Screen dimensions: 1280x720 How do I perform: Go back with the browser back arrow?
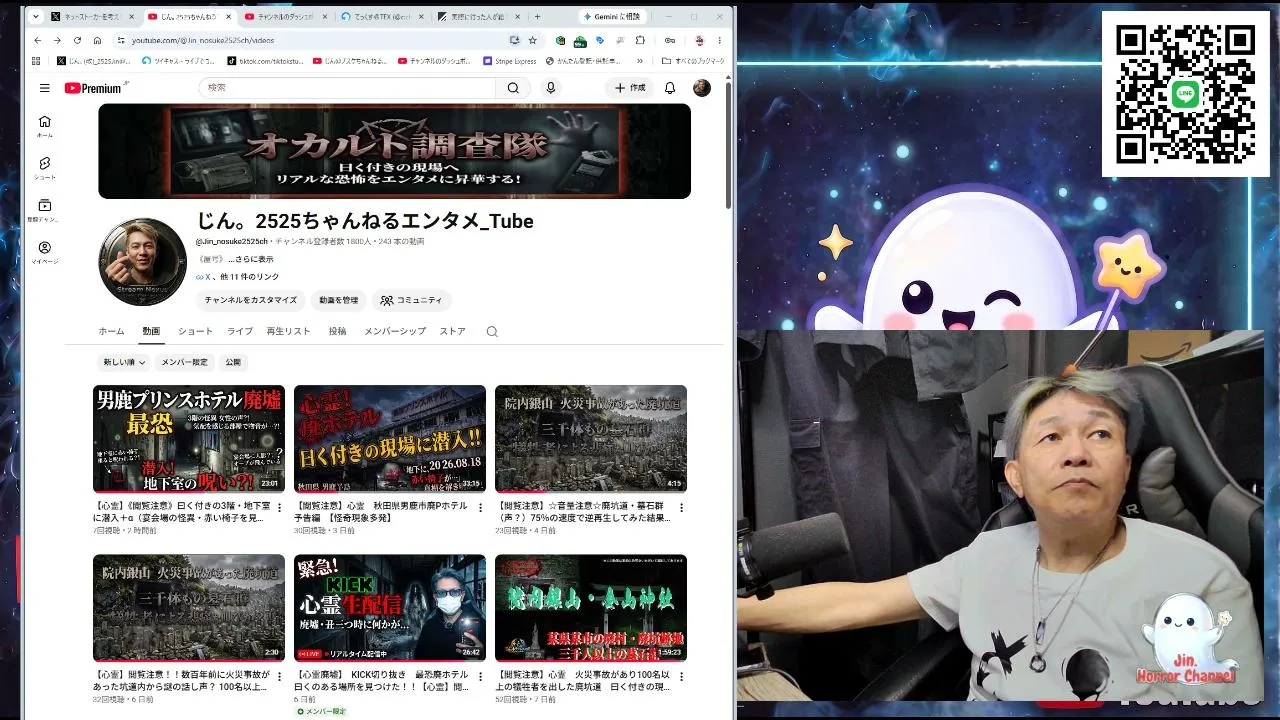38,40
